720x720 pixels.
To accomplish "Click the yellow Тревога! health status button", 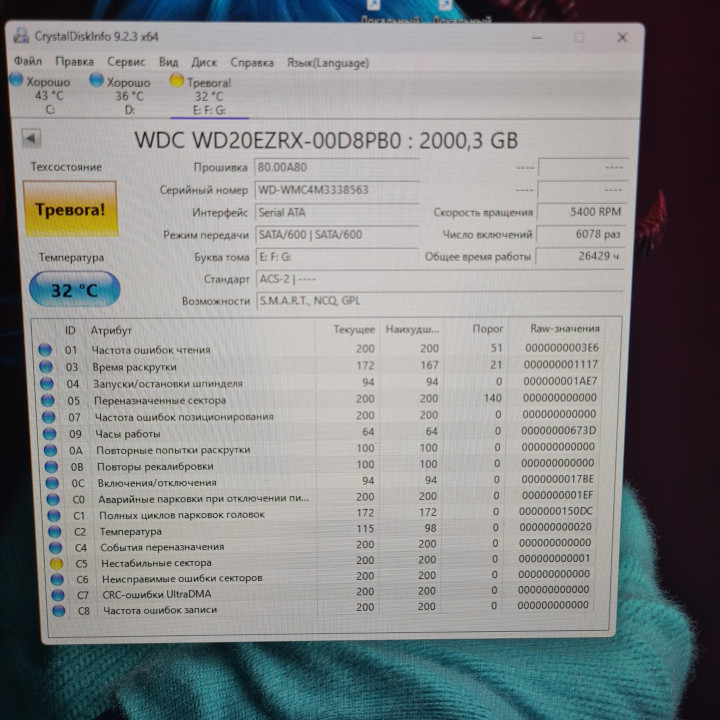I will tap(70, 209).
